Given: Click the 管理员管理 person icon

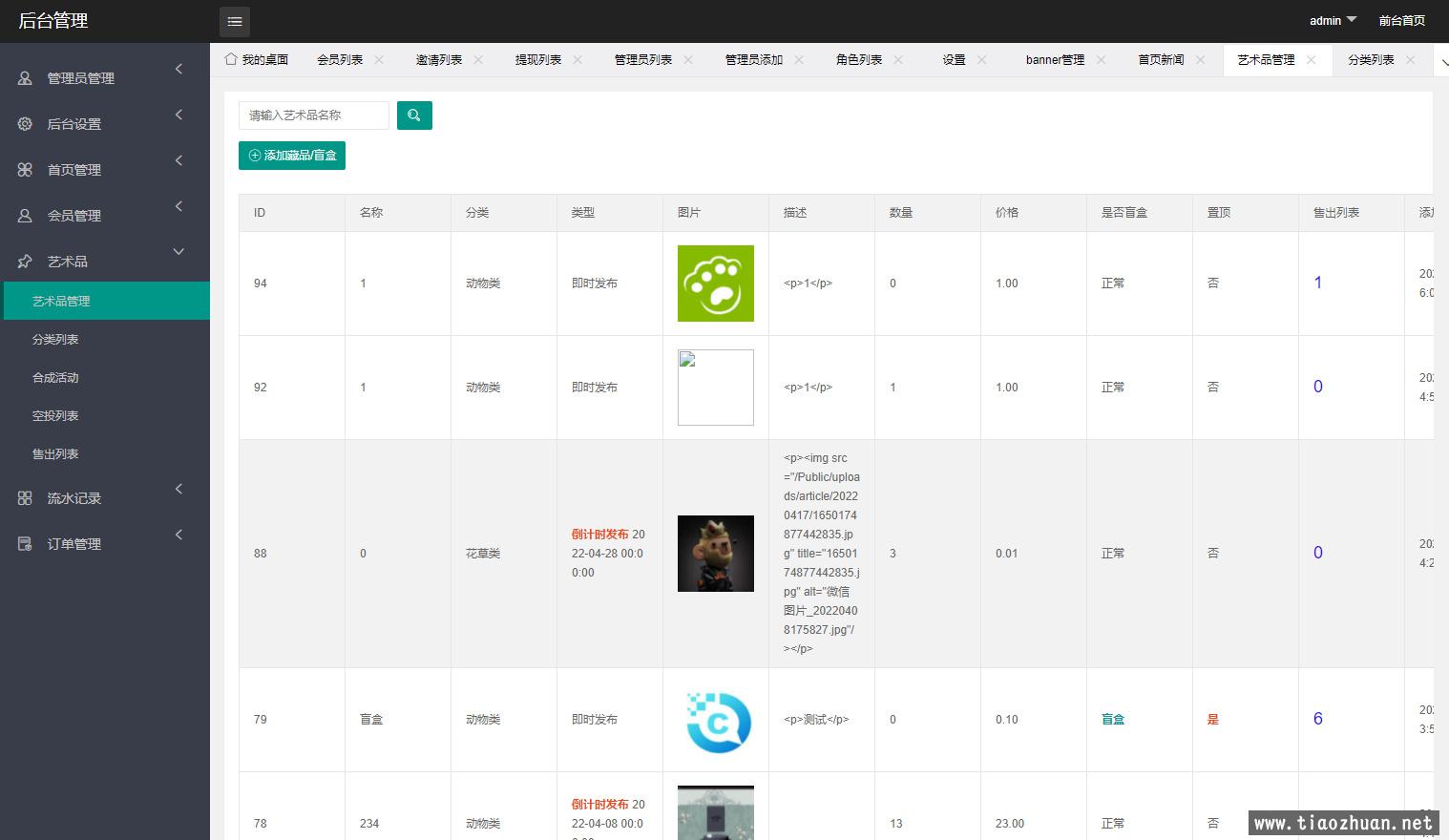Looking at the screenshot, I should 25,78.
